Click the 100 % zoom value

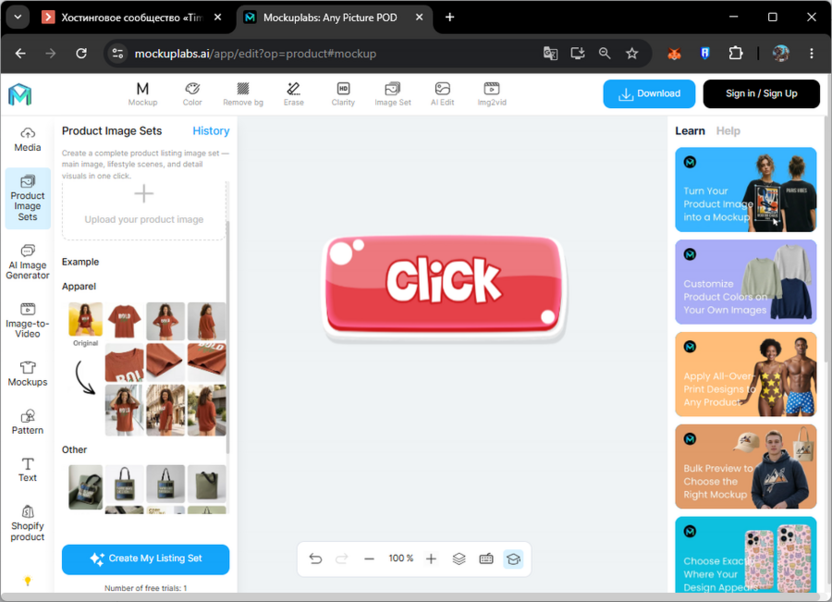click(401, 558)
